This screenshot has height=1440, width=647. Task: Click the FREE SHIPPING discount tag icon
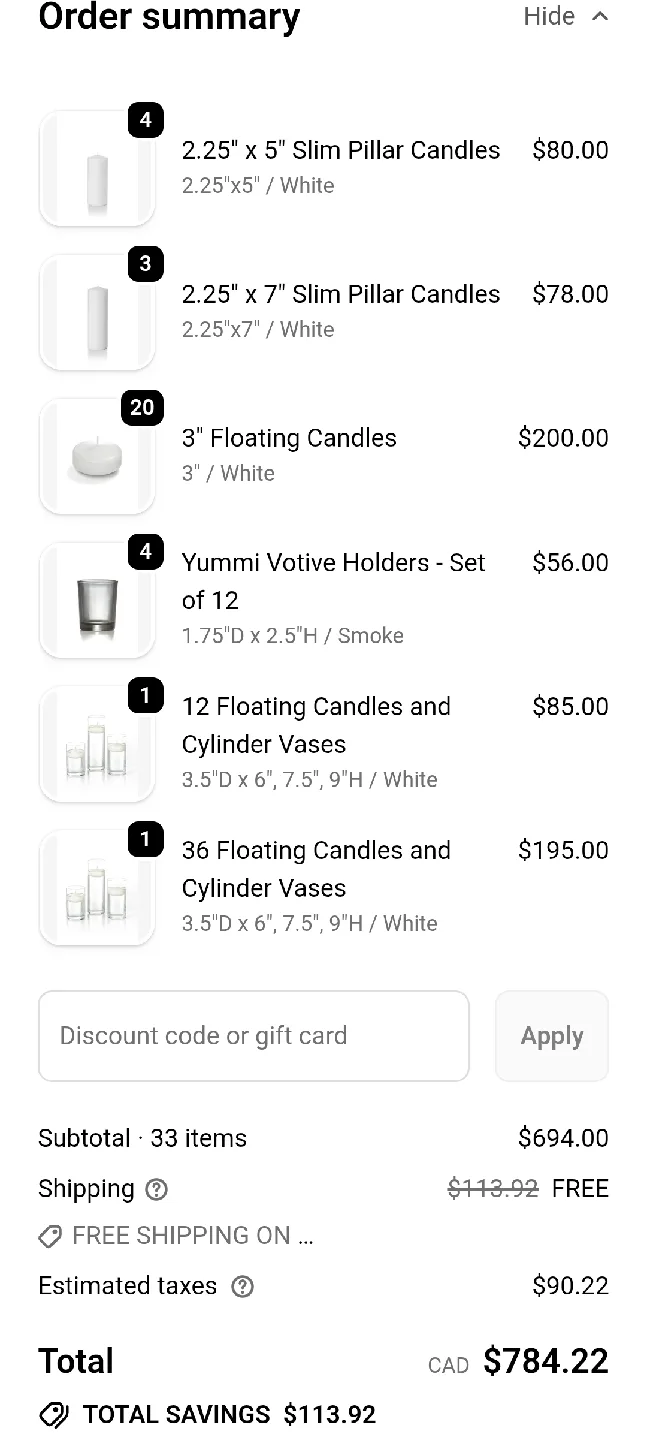[49, 1237]
